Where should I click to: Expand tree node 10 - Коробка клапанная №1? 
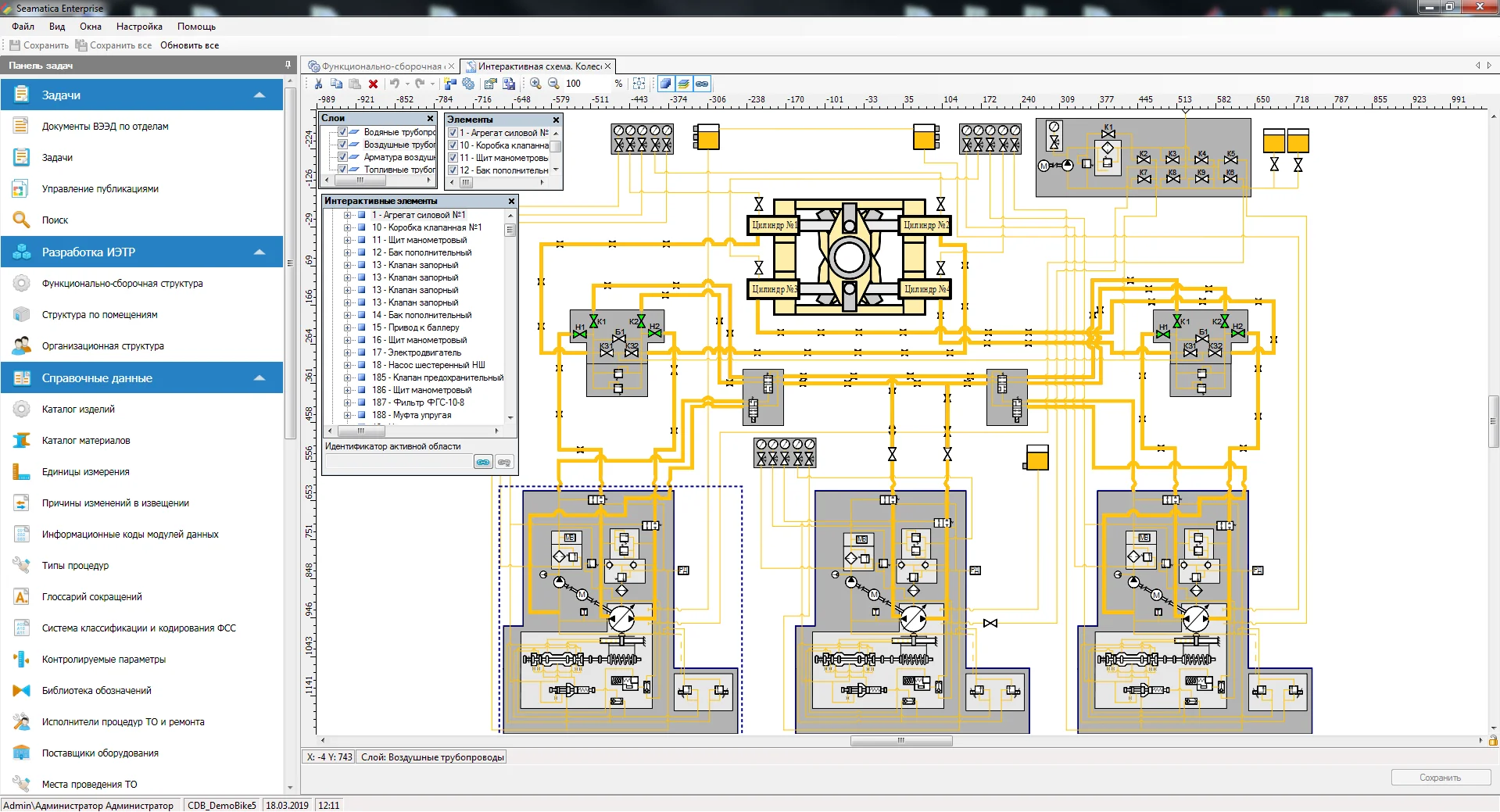tap(348, 227)
